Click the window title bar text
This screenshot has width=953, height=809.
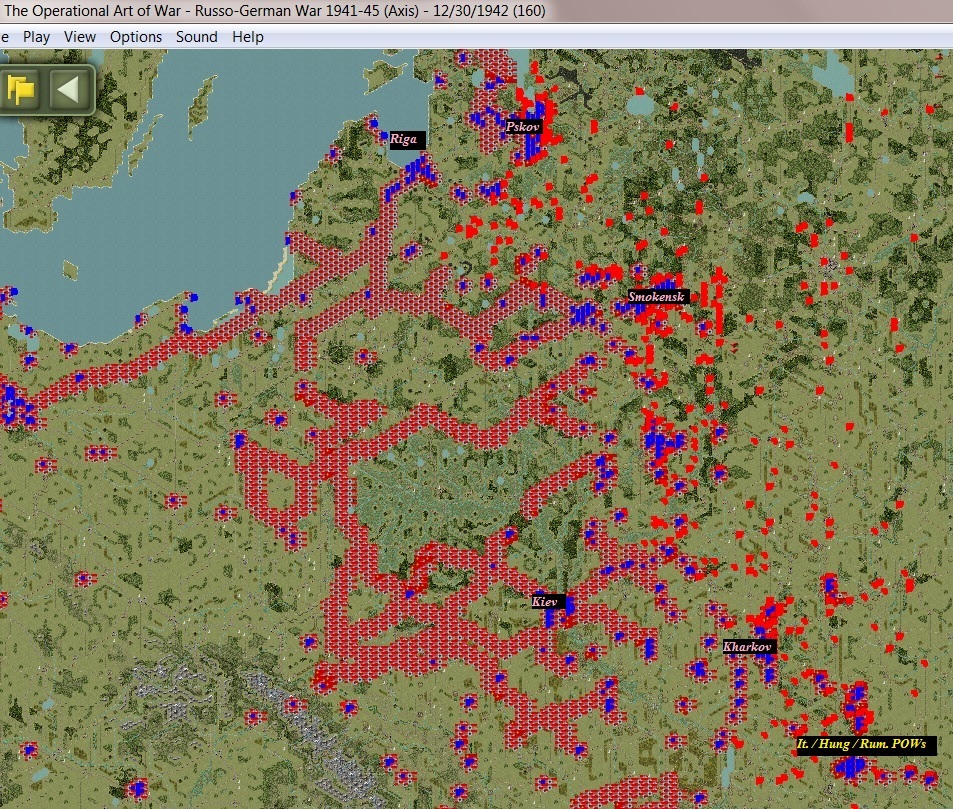[x=275, y=11]
